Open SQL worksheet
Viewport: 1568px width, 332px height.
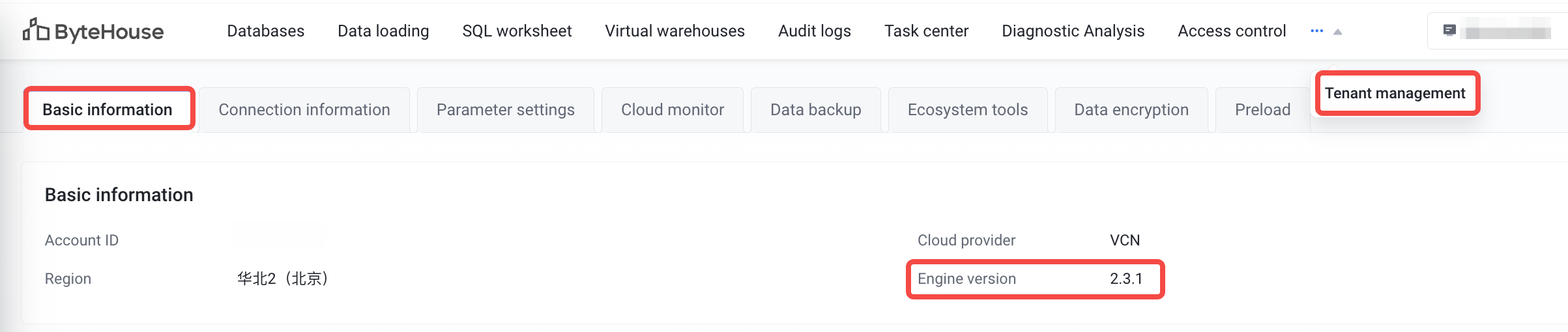(x=517, y=31)
